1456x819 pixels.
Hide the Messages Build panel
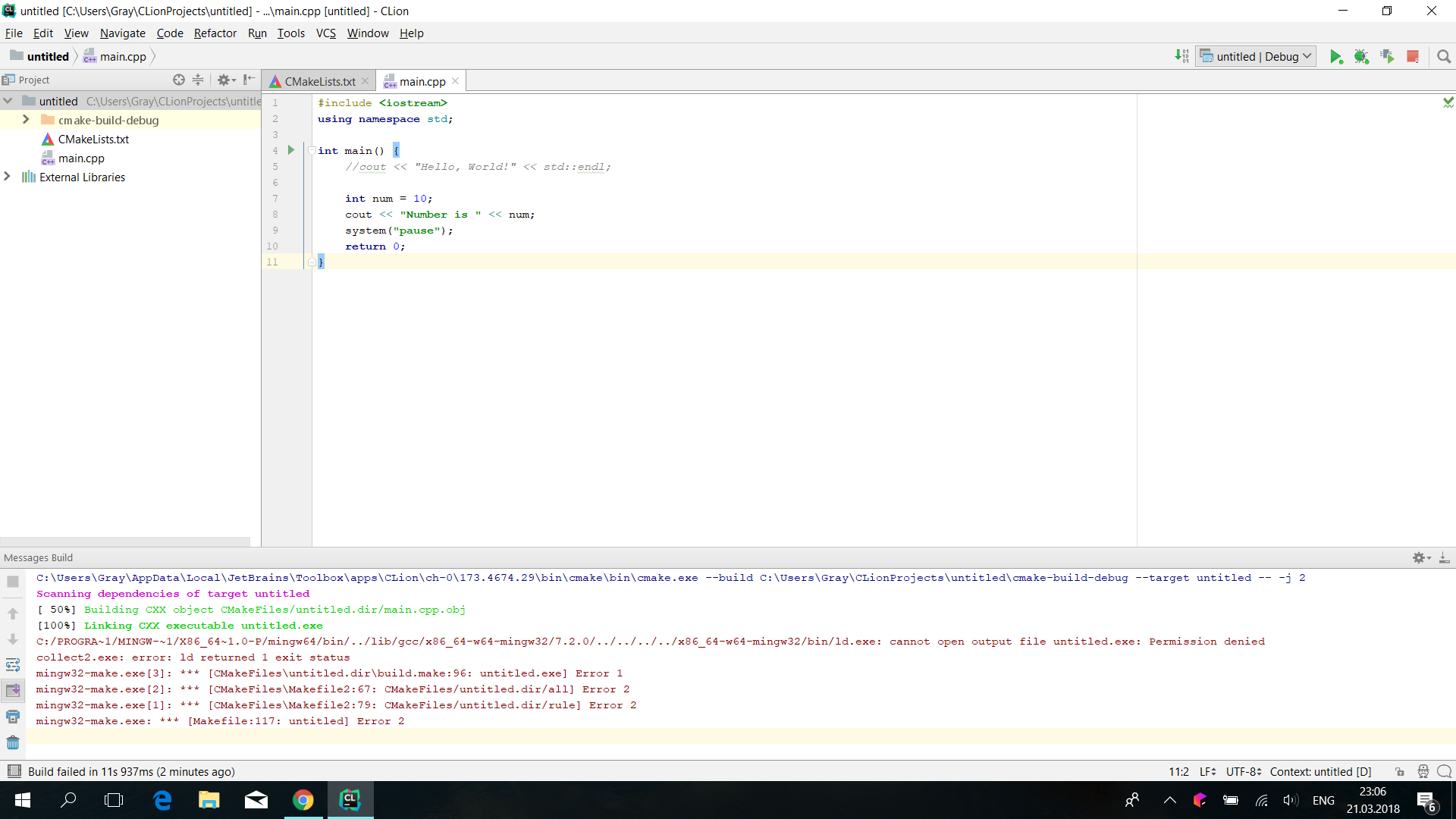coord(1444,557)
